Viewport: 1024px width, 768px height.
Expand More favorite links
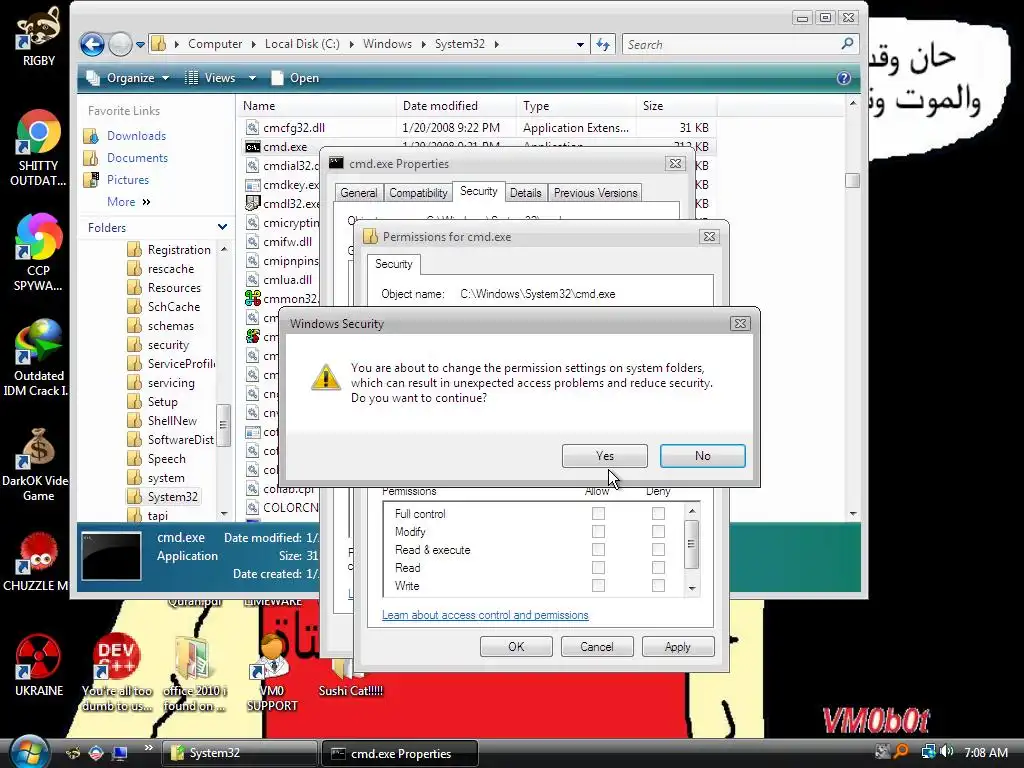click(129, 202)
